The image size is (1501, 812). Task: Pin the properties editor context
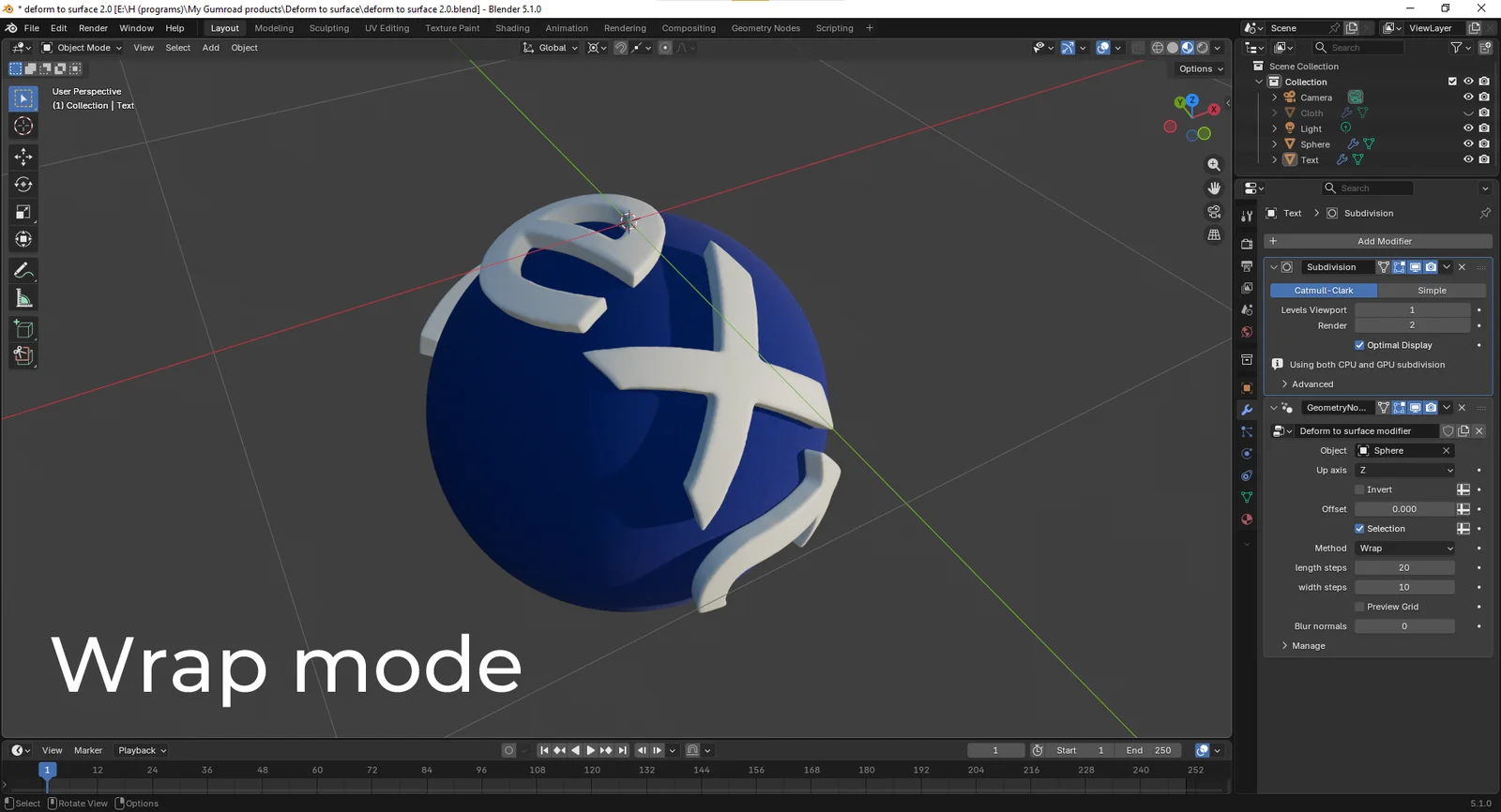[x=1485, y=214]
